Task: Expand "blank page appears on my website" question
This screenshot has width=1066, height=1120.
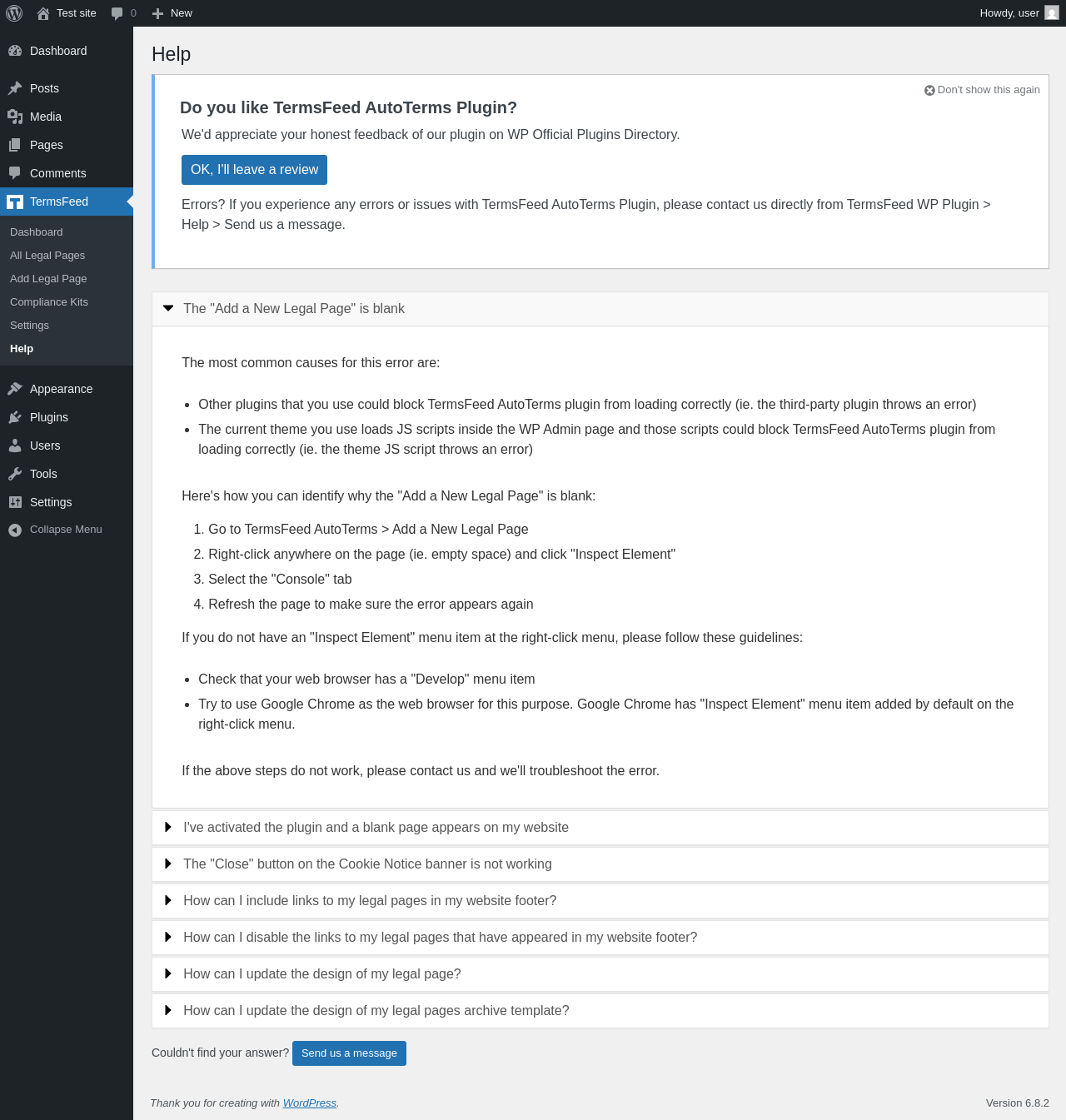Action: point(600,828)
